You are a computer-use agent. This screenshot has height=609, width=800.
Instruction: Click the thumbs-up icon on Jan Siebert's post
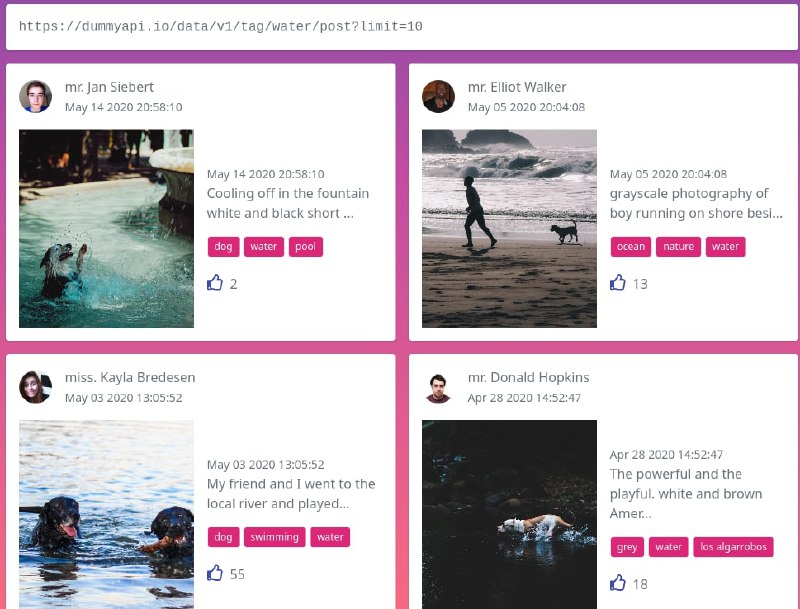pyautogui.click(x=215, y=283)
